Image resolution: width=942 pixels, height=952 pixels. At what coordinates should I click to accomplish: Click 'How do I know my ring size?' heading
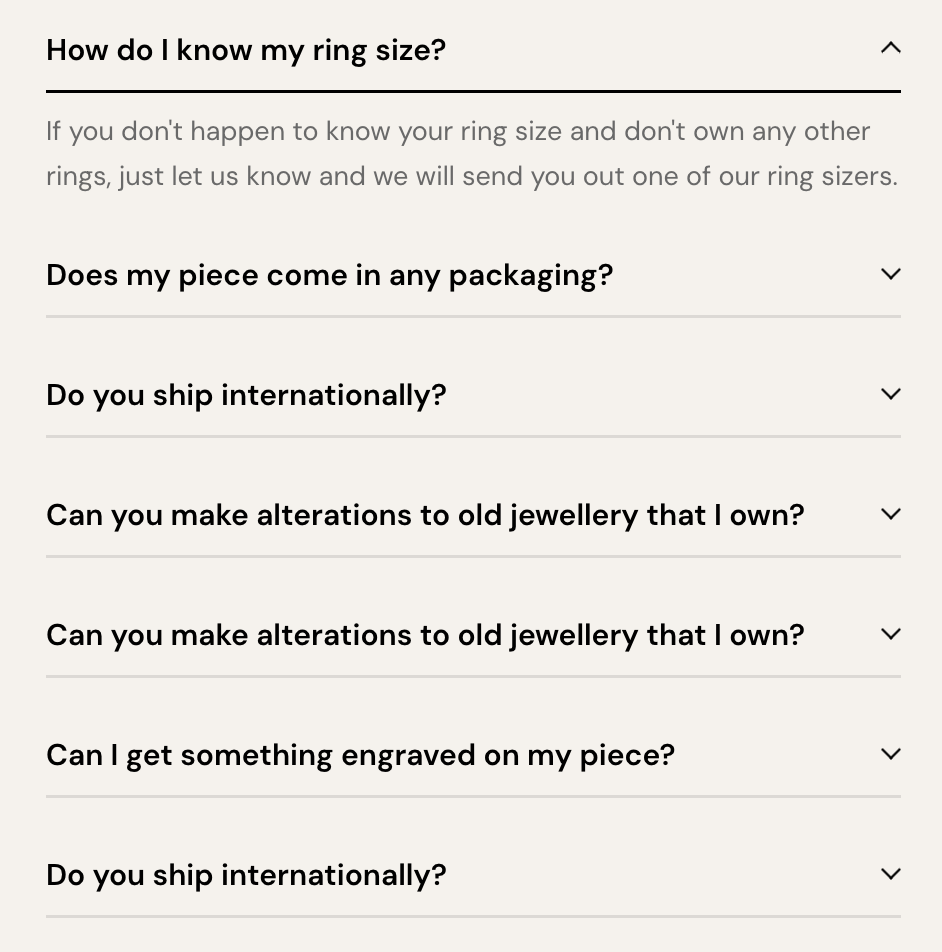(x=246, y=50)
